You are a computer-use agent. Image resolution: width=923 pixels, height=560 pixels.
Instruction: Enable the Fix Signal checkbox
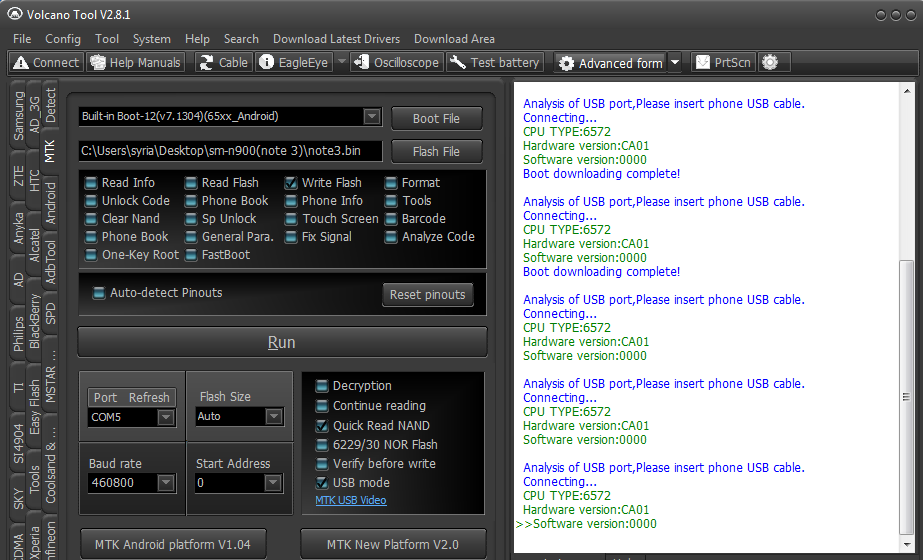(x=291, y=237)
